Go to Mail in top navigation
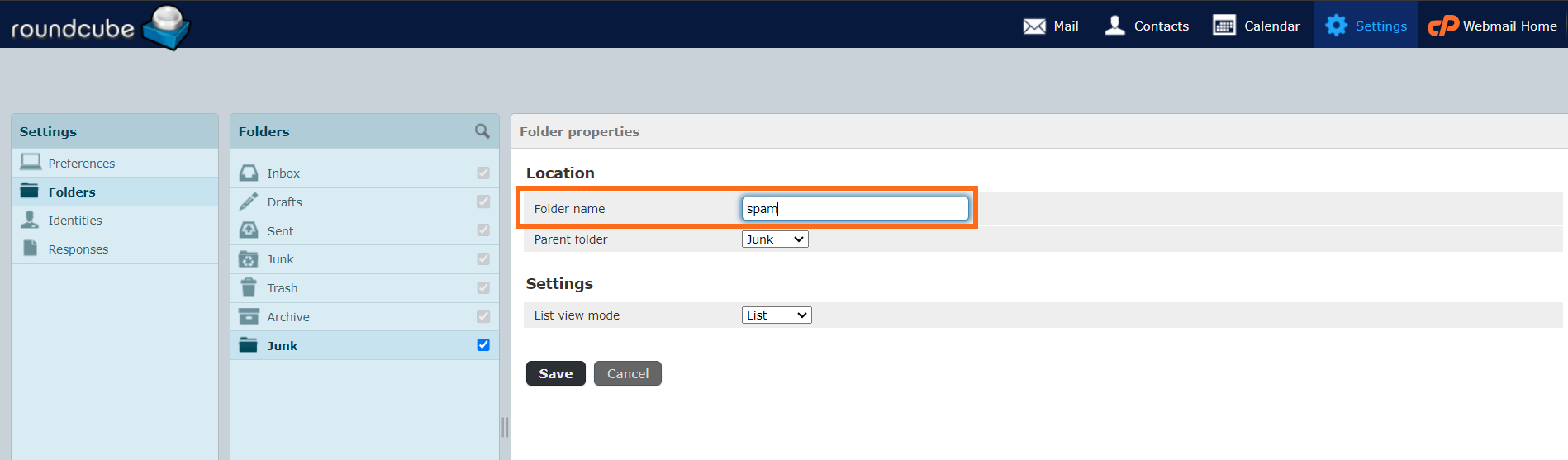1568x460 pixels. (1051, 26)
